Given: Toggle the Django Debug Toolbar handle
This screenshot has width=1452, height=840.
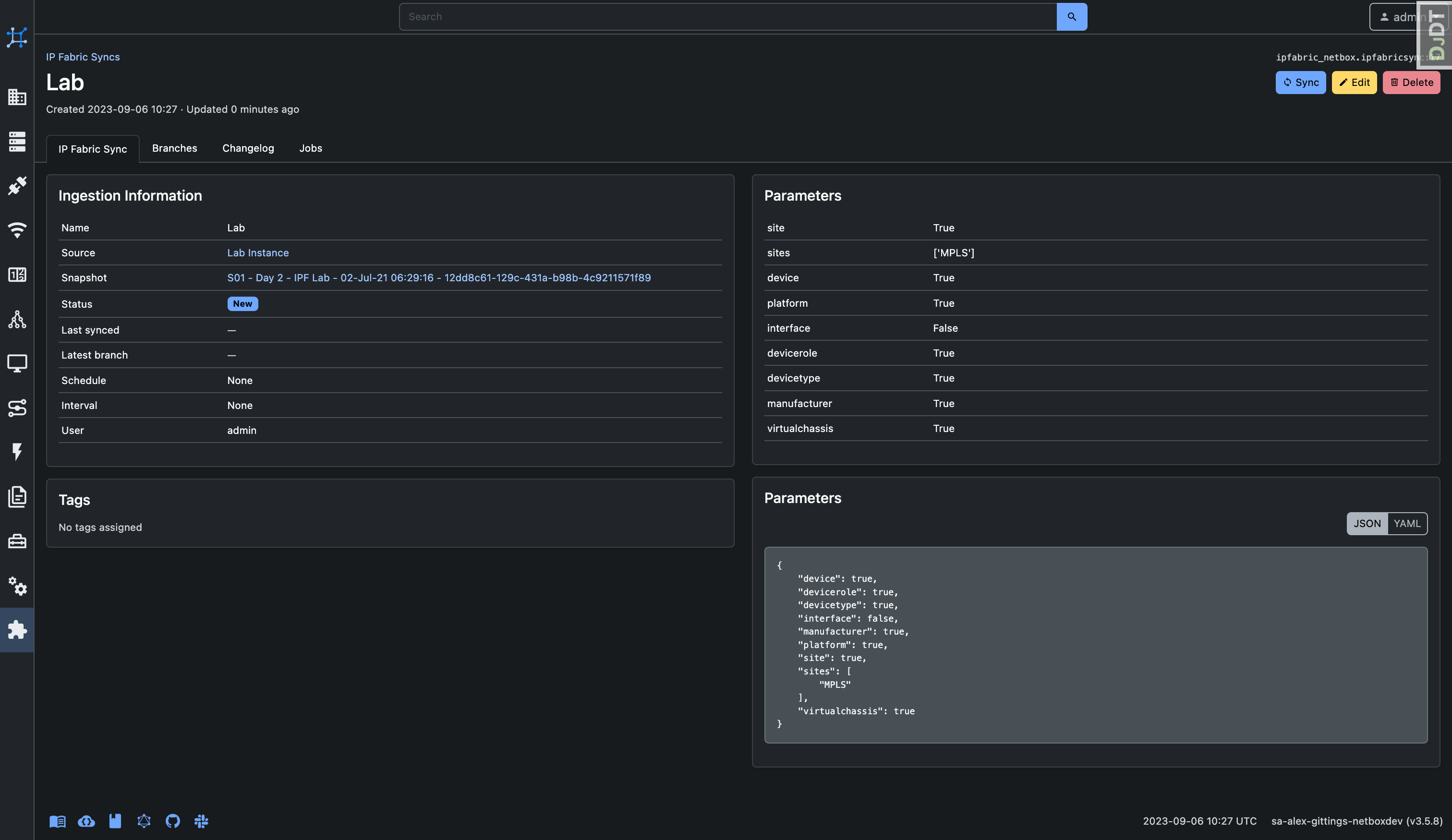Looking at the screenshot, I should [1434, 35].
